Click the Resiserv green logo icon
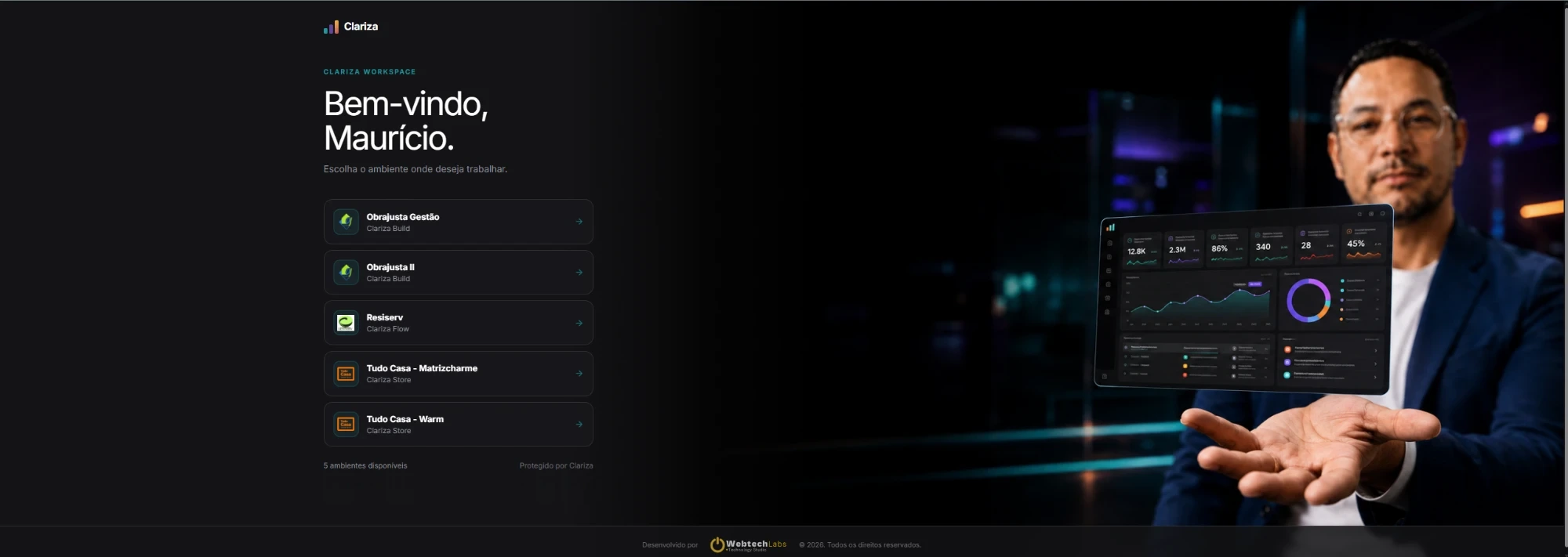The image size is (1568, 557). click(x=346, y=323)
